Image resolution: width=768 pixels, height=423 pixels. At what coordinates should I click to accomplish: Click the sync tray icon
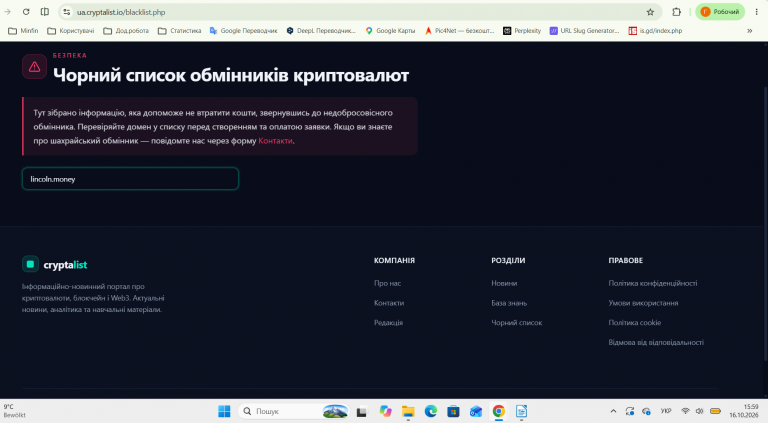(x=630, y=411)
